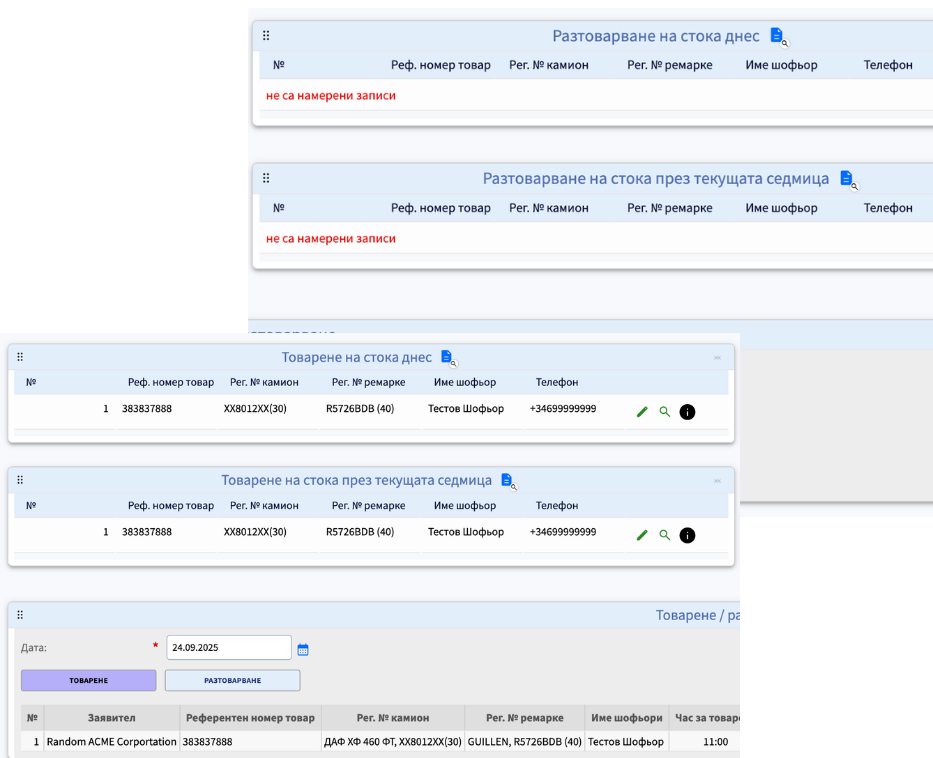
Task: Show info for today's loading record
Action: point(687,412)
